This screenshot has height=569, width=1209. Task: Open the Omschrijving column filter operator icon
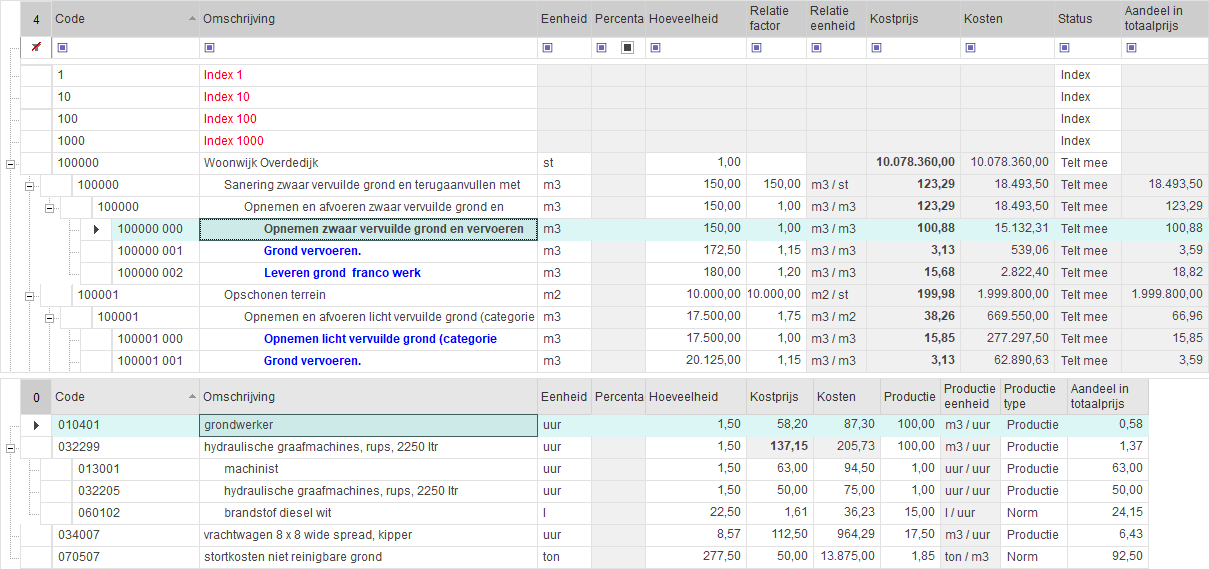pyautogui.click(x=209, y=47)
